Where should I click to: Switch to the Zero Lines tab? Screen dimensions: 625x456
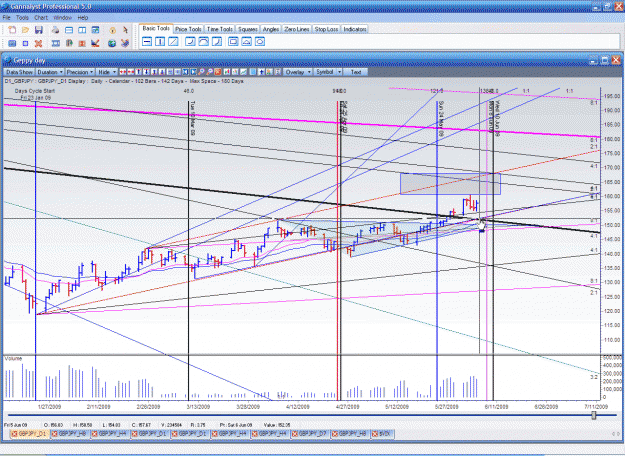click(297, 29)
